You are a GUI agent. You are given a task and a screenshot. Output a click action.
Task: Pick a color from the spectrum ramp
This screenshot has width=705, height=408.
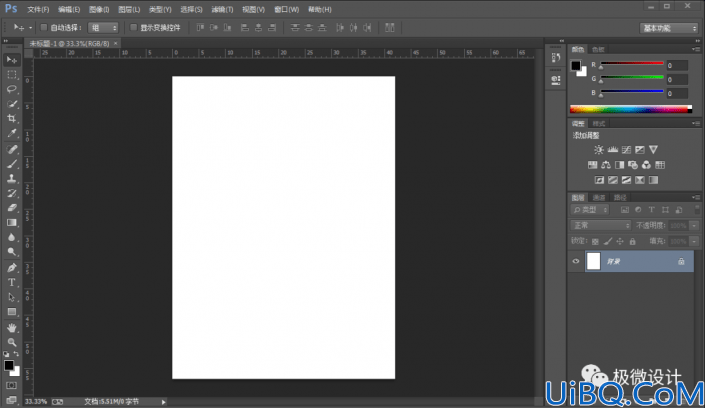(x=630, y=109)
